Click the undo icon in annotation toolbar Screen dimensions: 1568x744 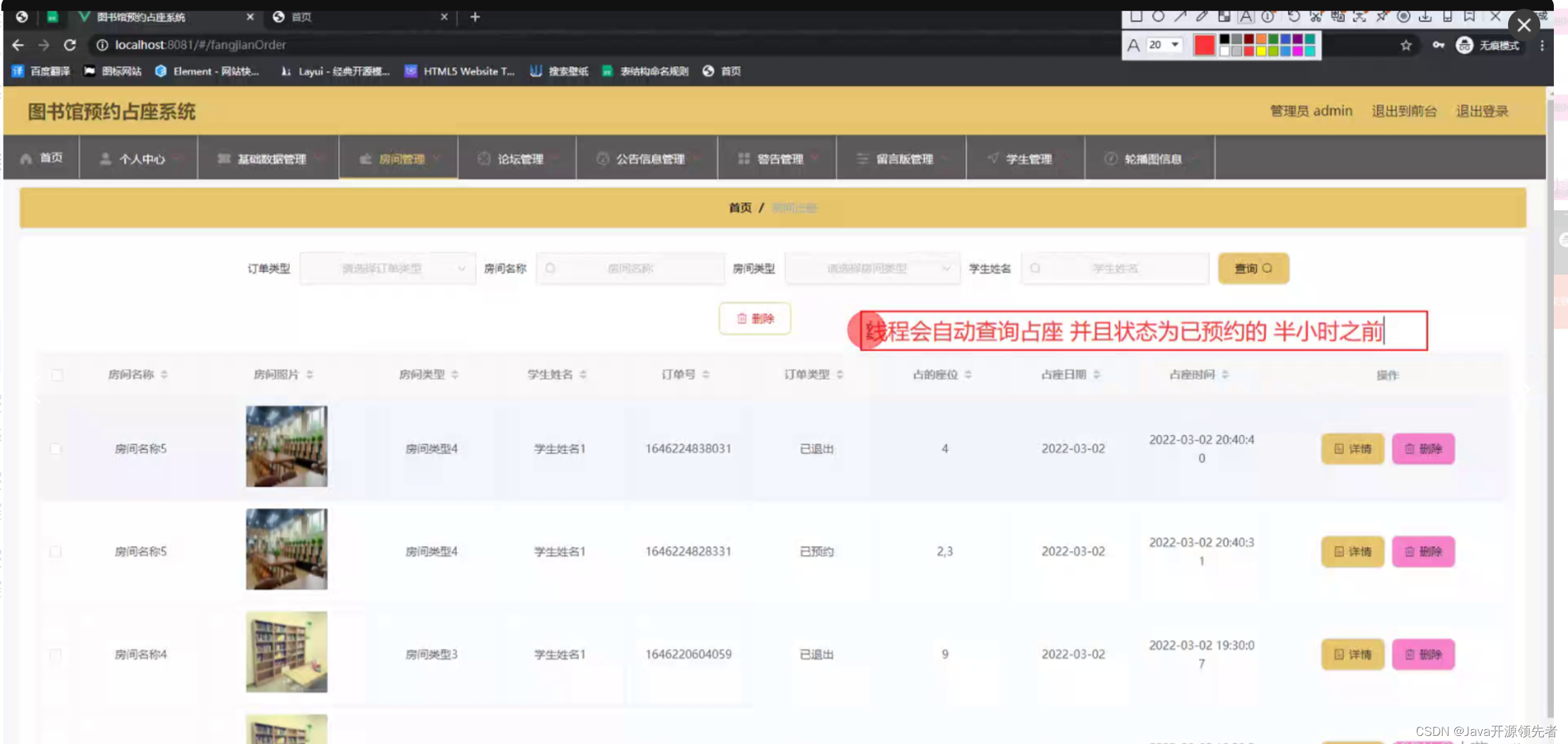(x=1295, y=17)
